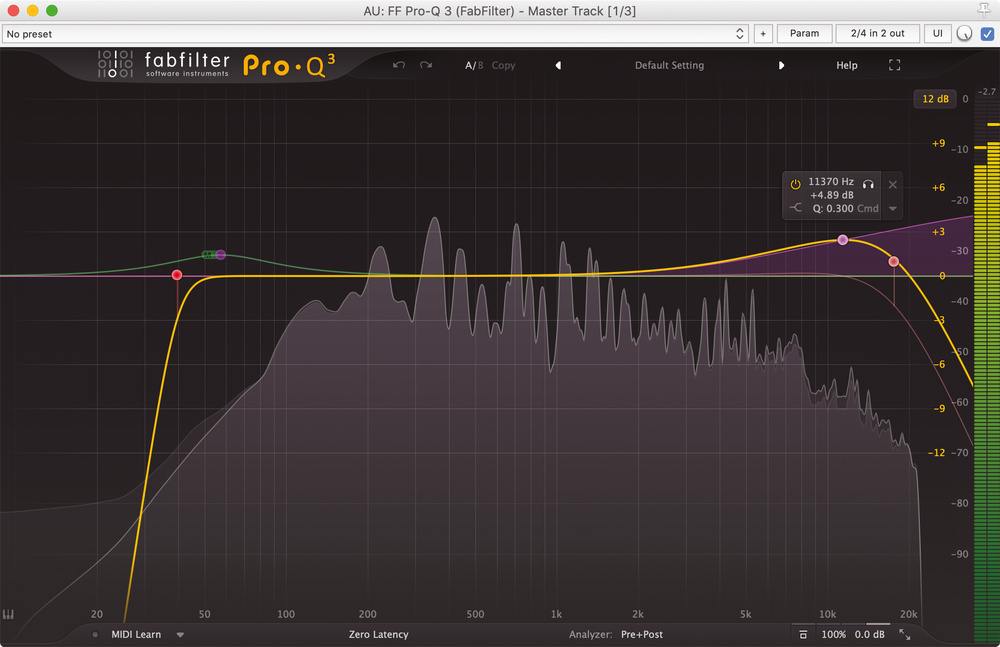
Task: Click the resize arrows at bottom right
Action: coord(903,634)
